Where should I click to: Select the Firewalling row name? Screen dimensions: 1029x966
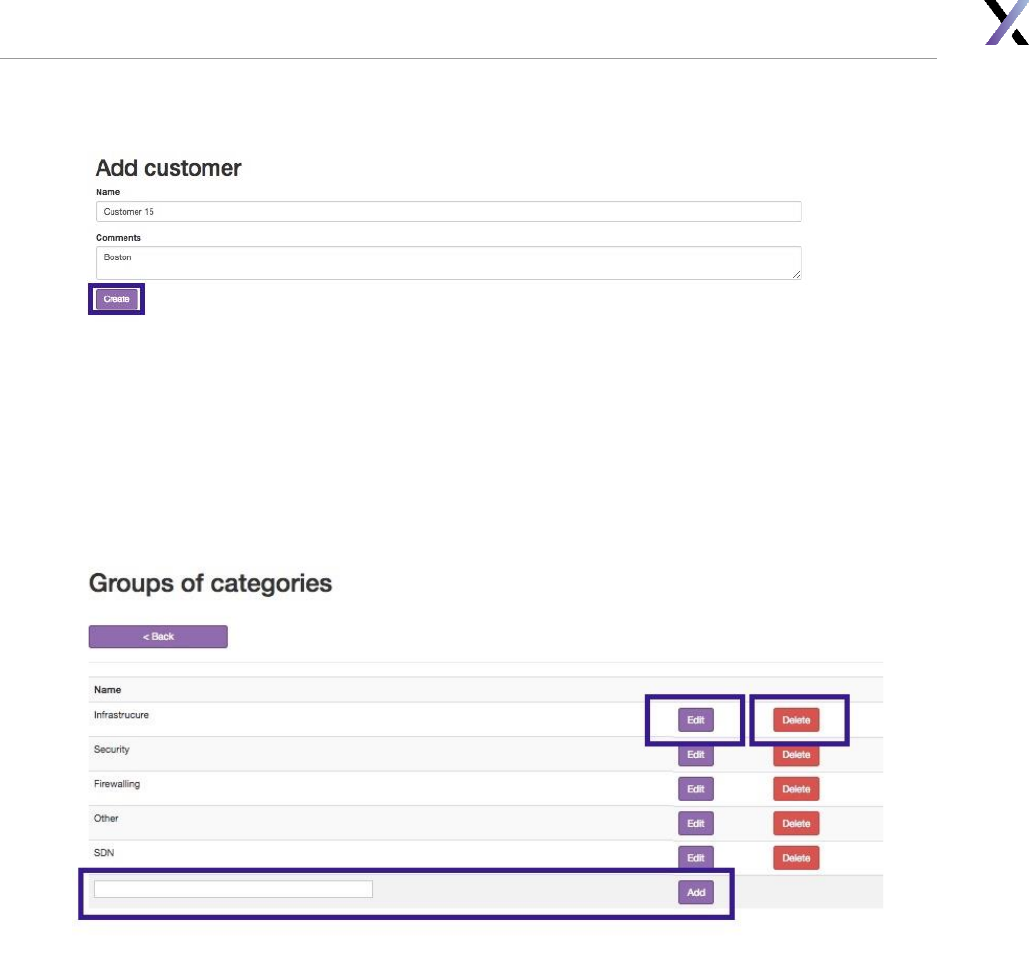pos(117,784)
